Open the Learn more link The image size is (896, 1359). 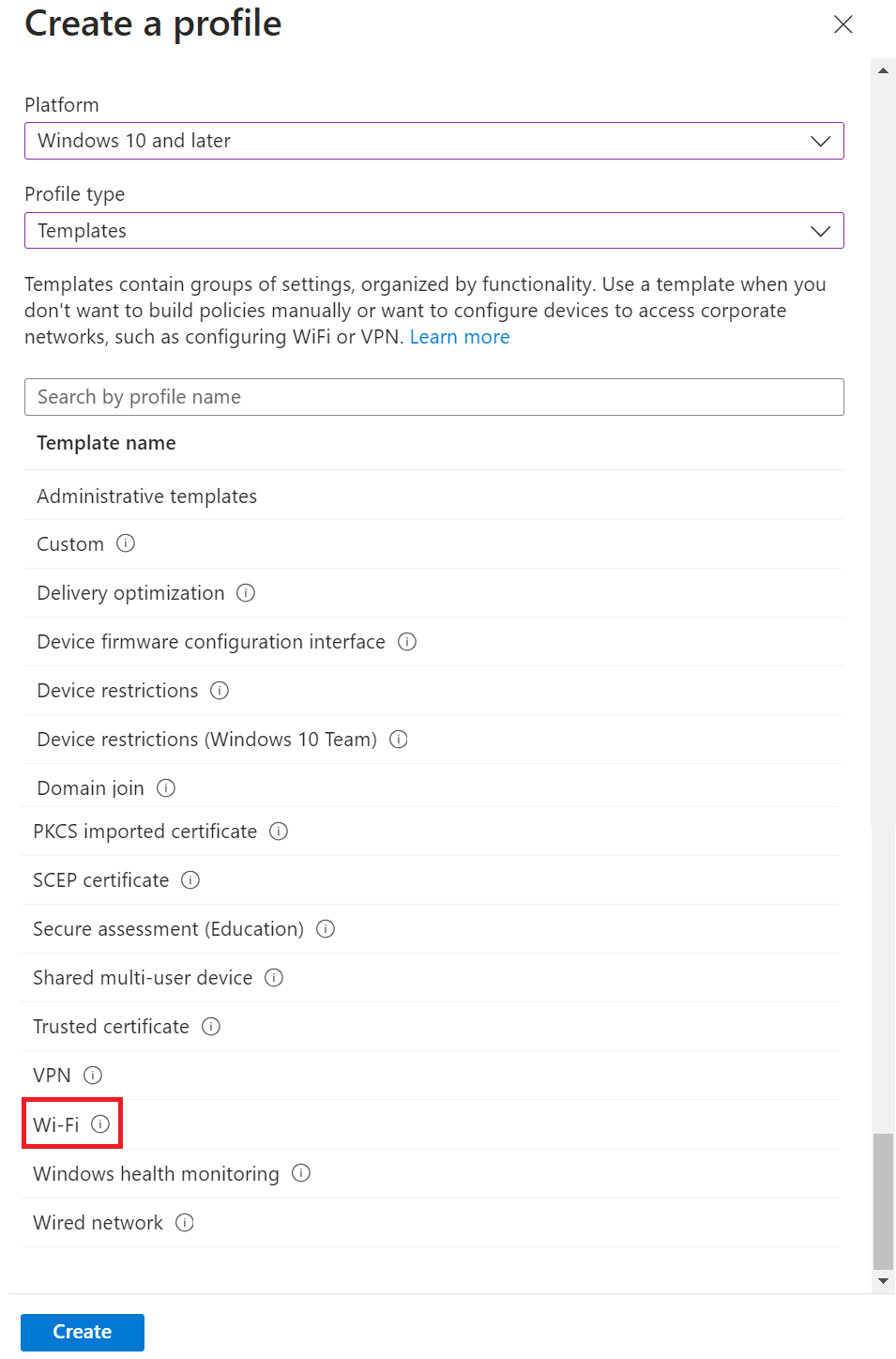coord(460,337)
